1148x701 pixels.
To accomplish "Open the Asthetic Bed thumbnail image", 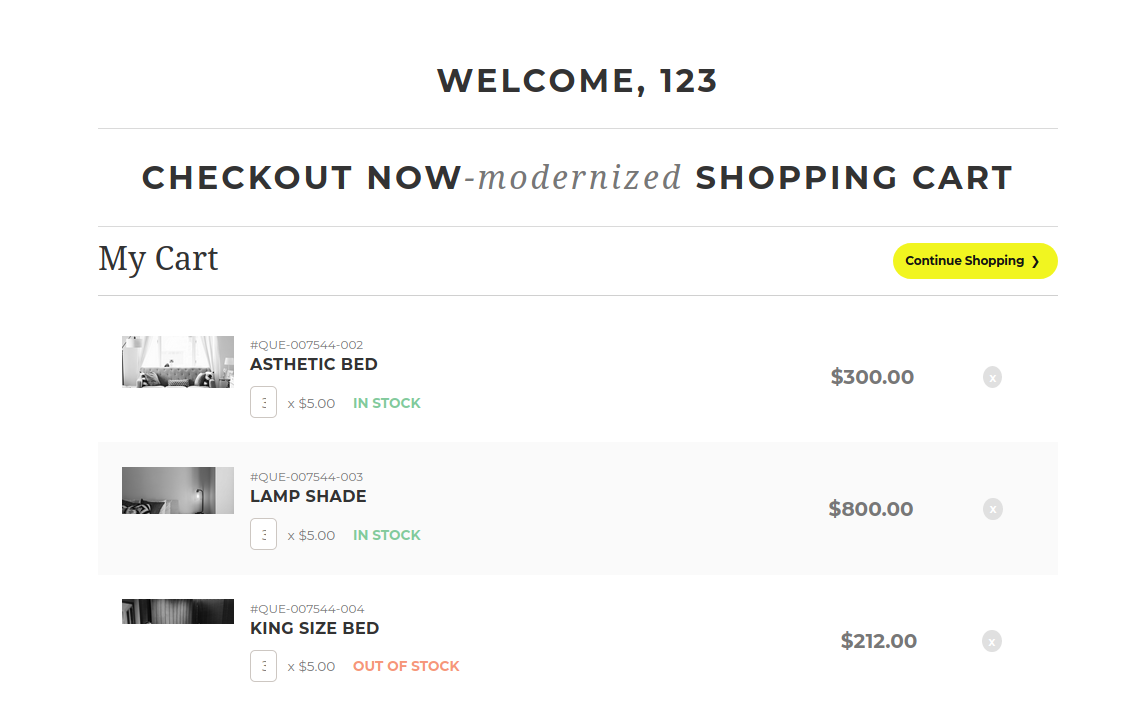I will click(178, 362).
